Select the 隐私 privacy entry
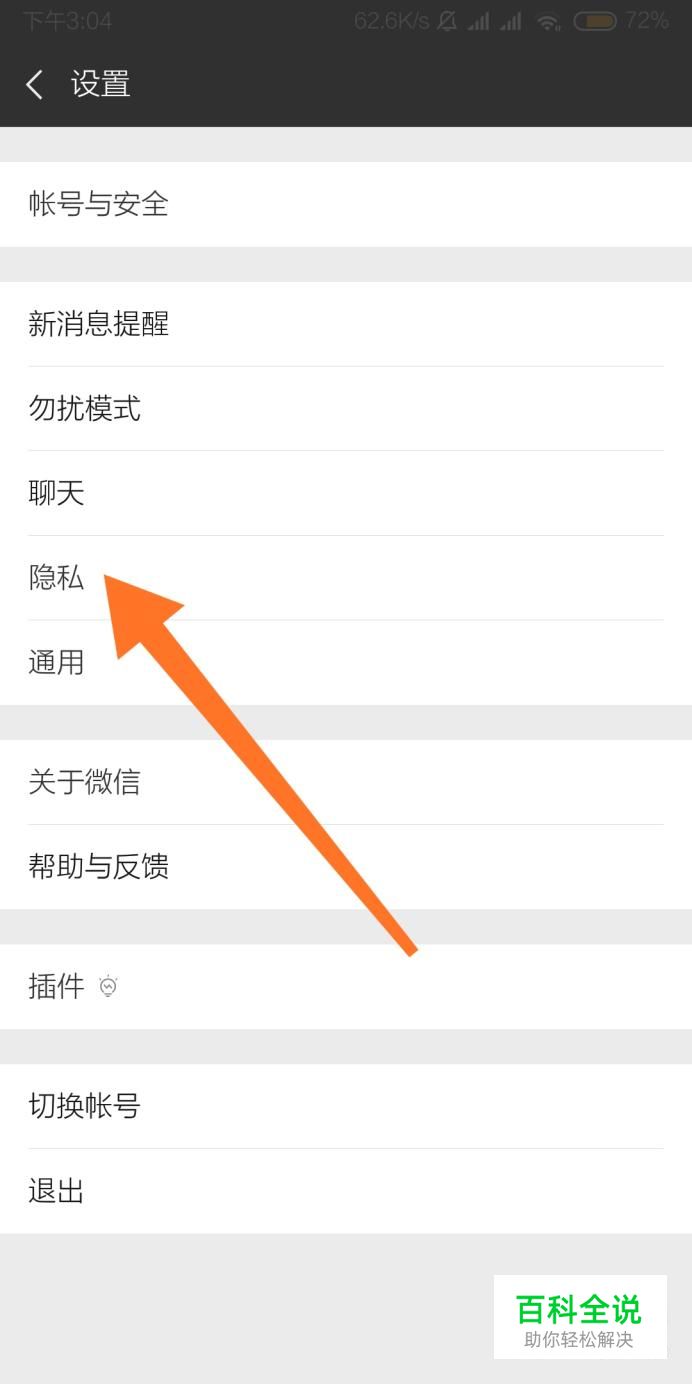Viewport: 692px width, 1384px height. (x=346, y=578)
